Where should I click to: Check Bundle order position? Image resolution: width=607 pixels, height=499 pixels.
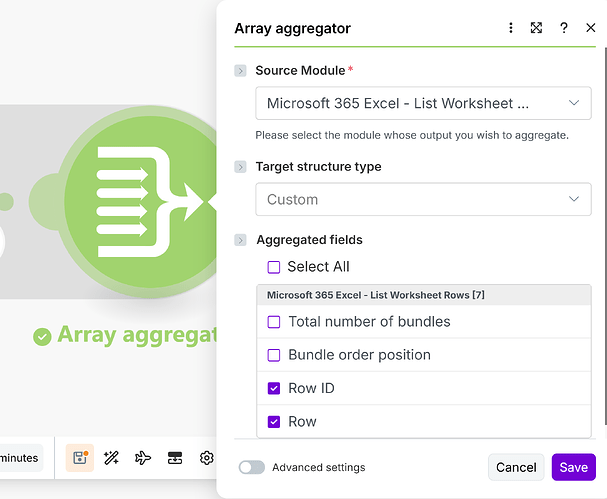pos(274,355)
